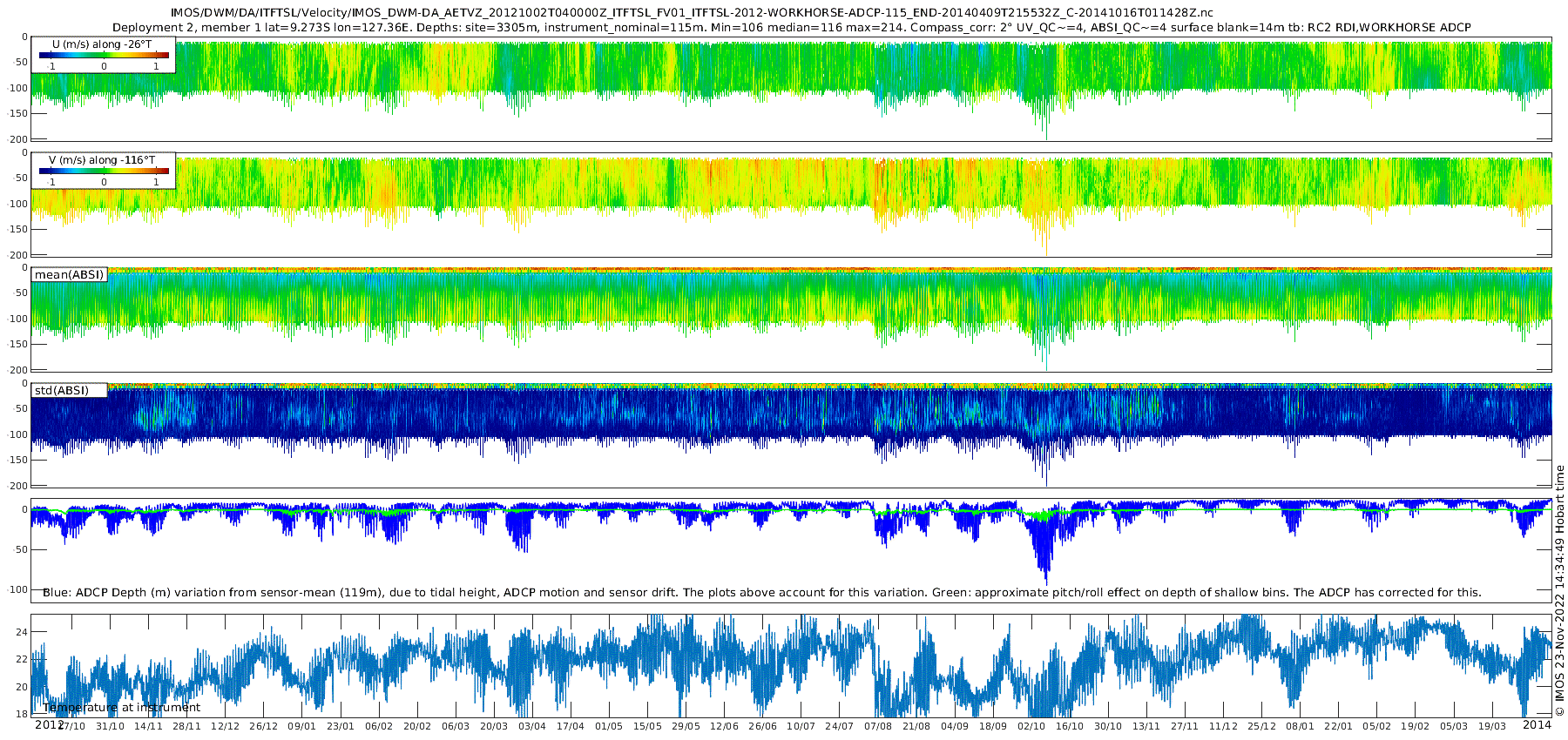Click the '01/05' date tick label
1568x740 pixels.
pos(608,726)
